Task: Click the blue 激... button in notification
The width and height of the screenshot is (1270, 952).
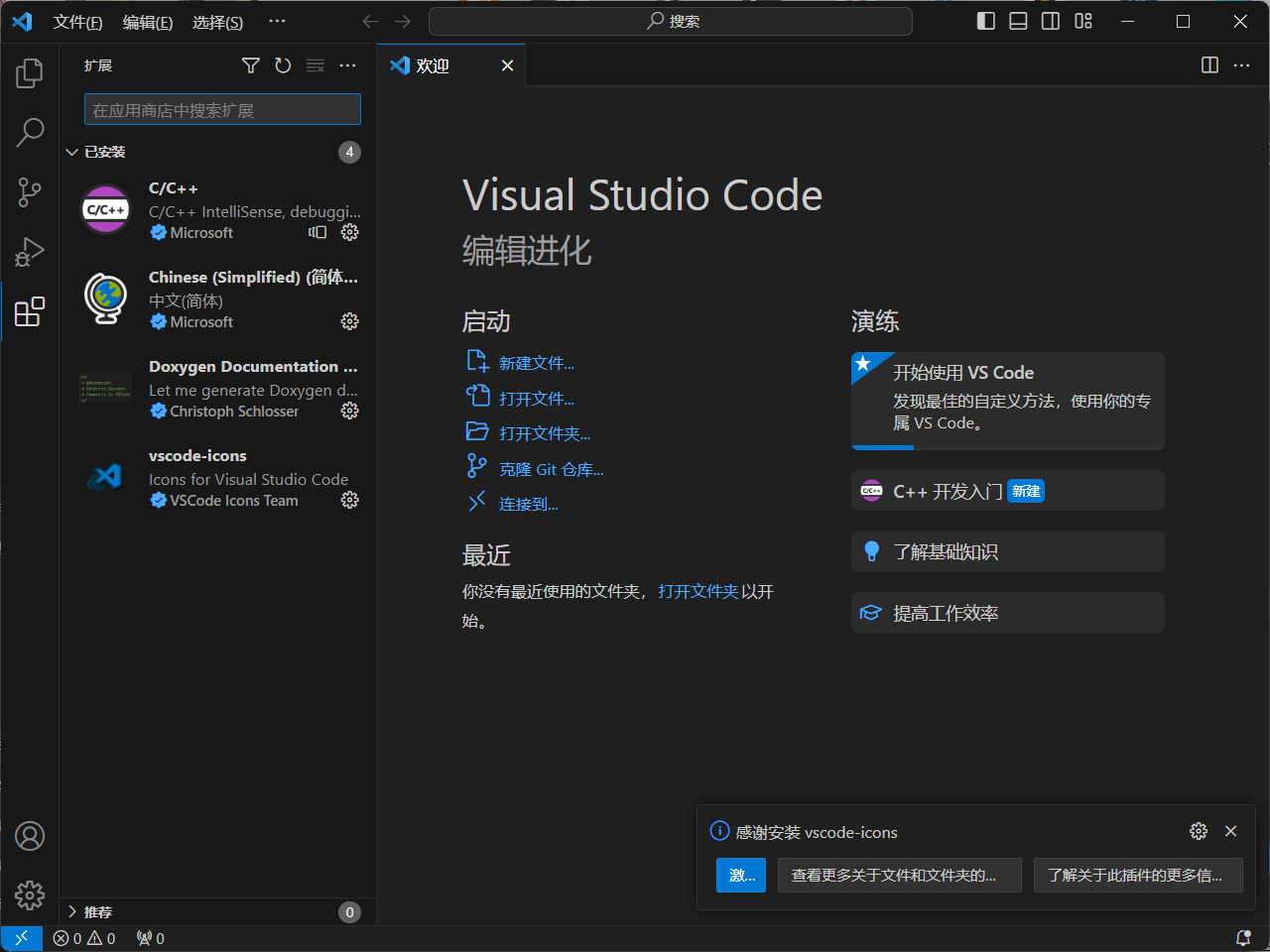Action: coord(740,875)
